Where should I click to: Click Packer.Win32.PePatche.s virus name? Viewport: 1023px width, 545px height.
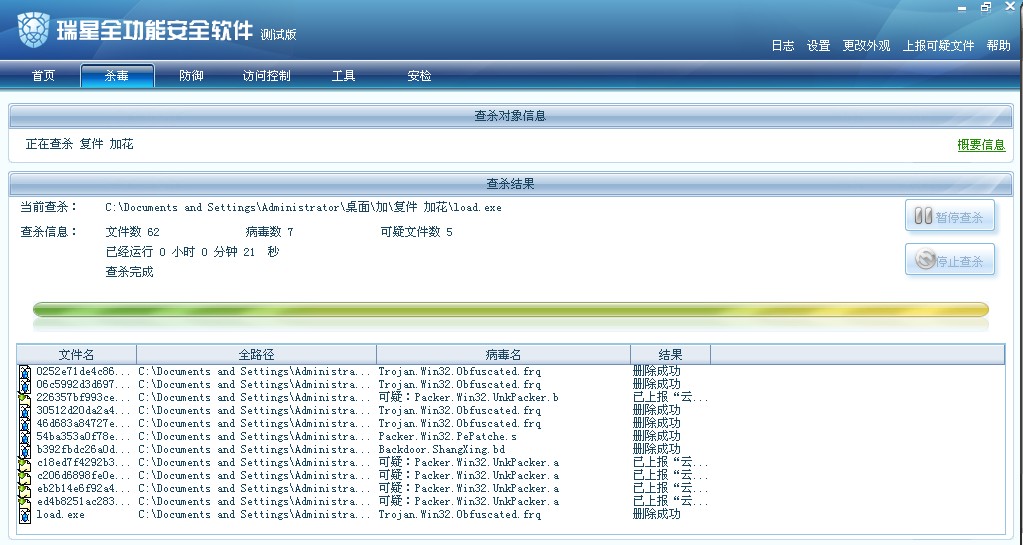pyautogui.click(x=448, y=437)
